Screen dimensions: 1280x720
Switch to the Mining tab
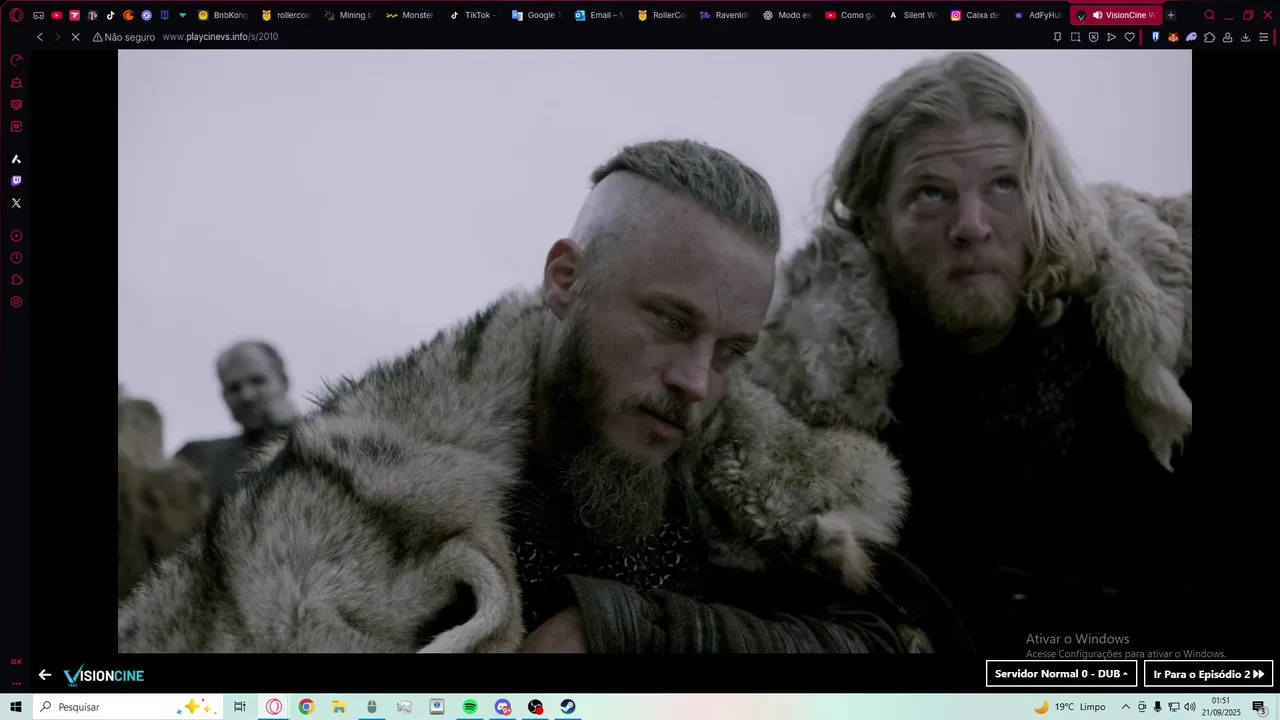348,15
